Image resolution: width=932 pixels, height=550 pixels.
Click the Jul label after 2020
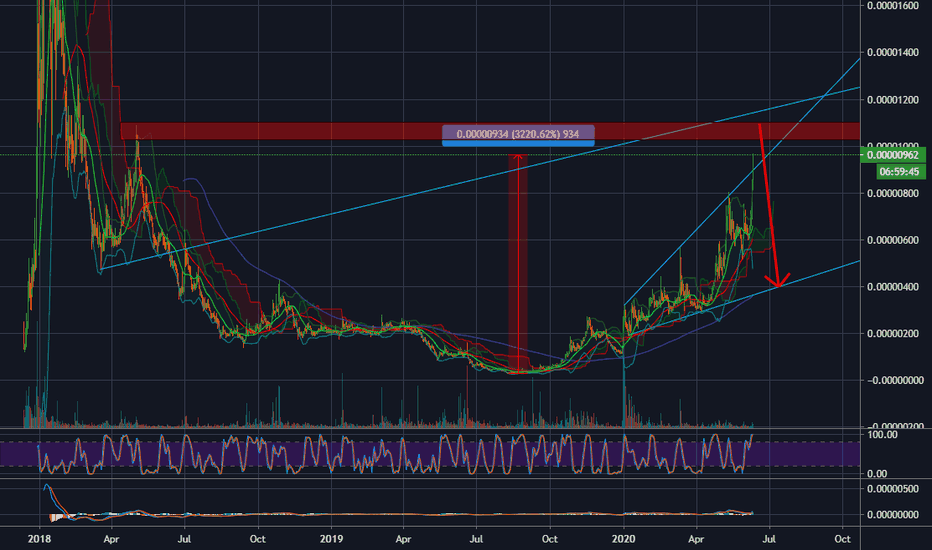(x=769, y=539)
